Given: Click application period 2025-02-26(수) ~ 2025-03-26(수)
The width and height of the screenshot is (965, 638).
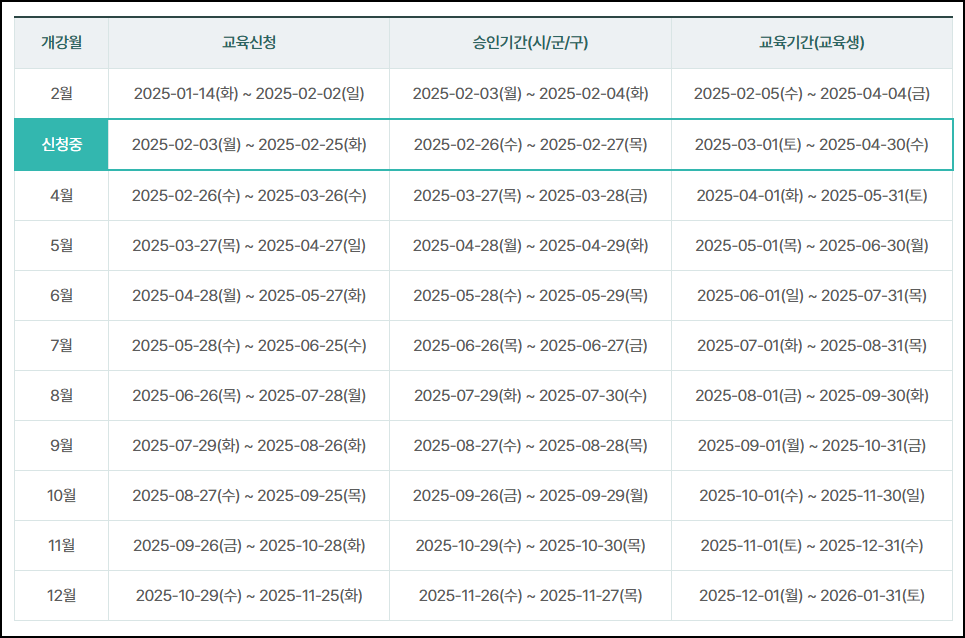Looking at the screenshot, I should [249, 196].
